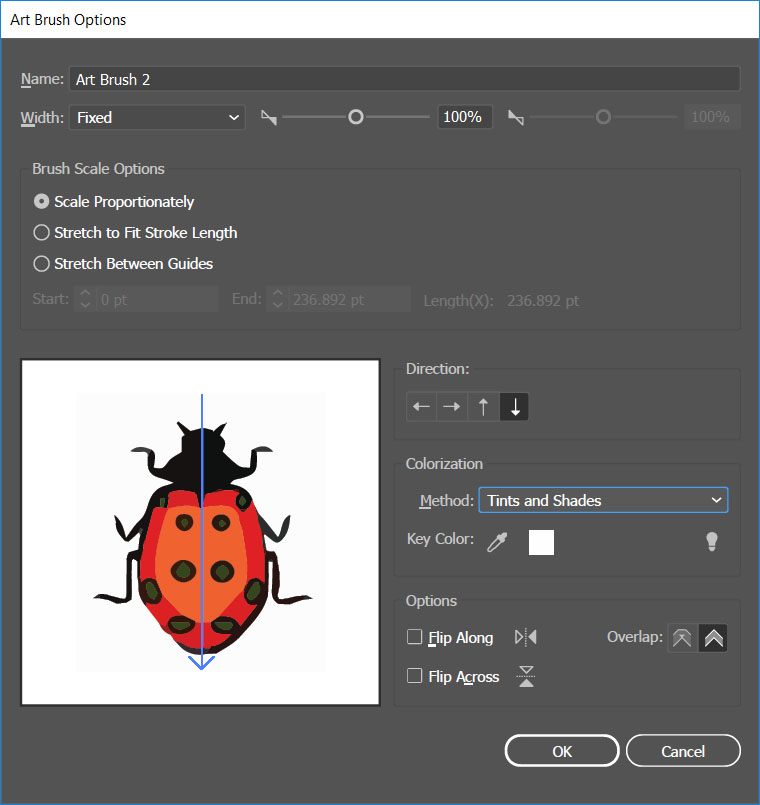Select Stretch to Fit Stroke Length
Viewport: 760px width, 805px height.
point(41,233)
